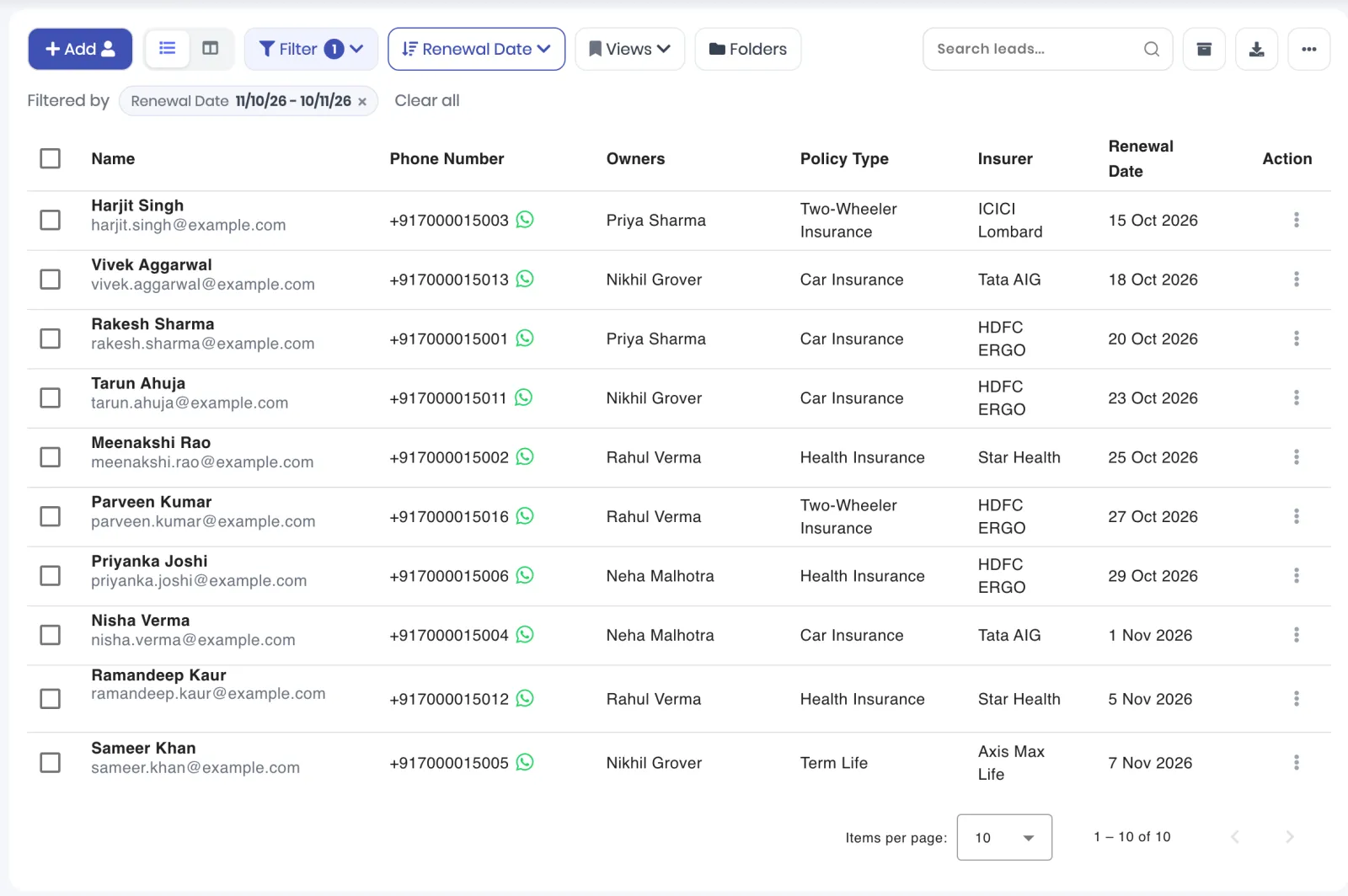Screen dimensions: 1348x896
Task: Open WhatsApp for Harjit Singh's number
Action: click(x=525, y=220)
